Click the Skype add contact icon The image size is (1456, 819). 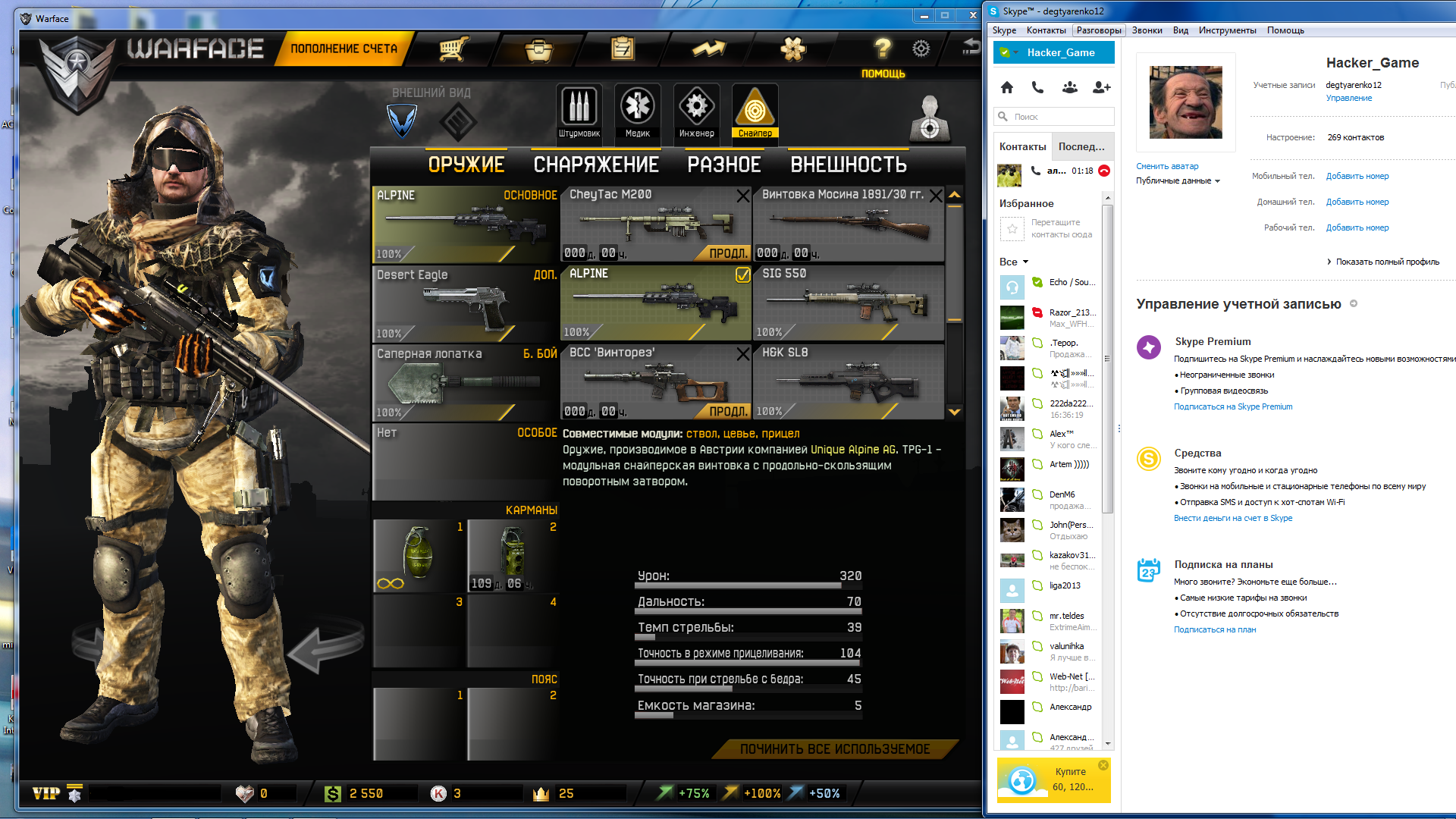coord(1101,87)
